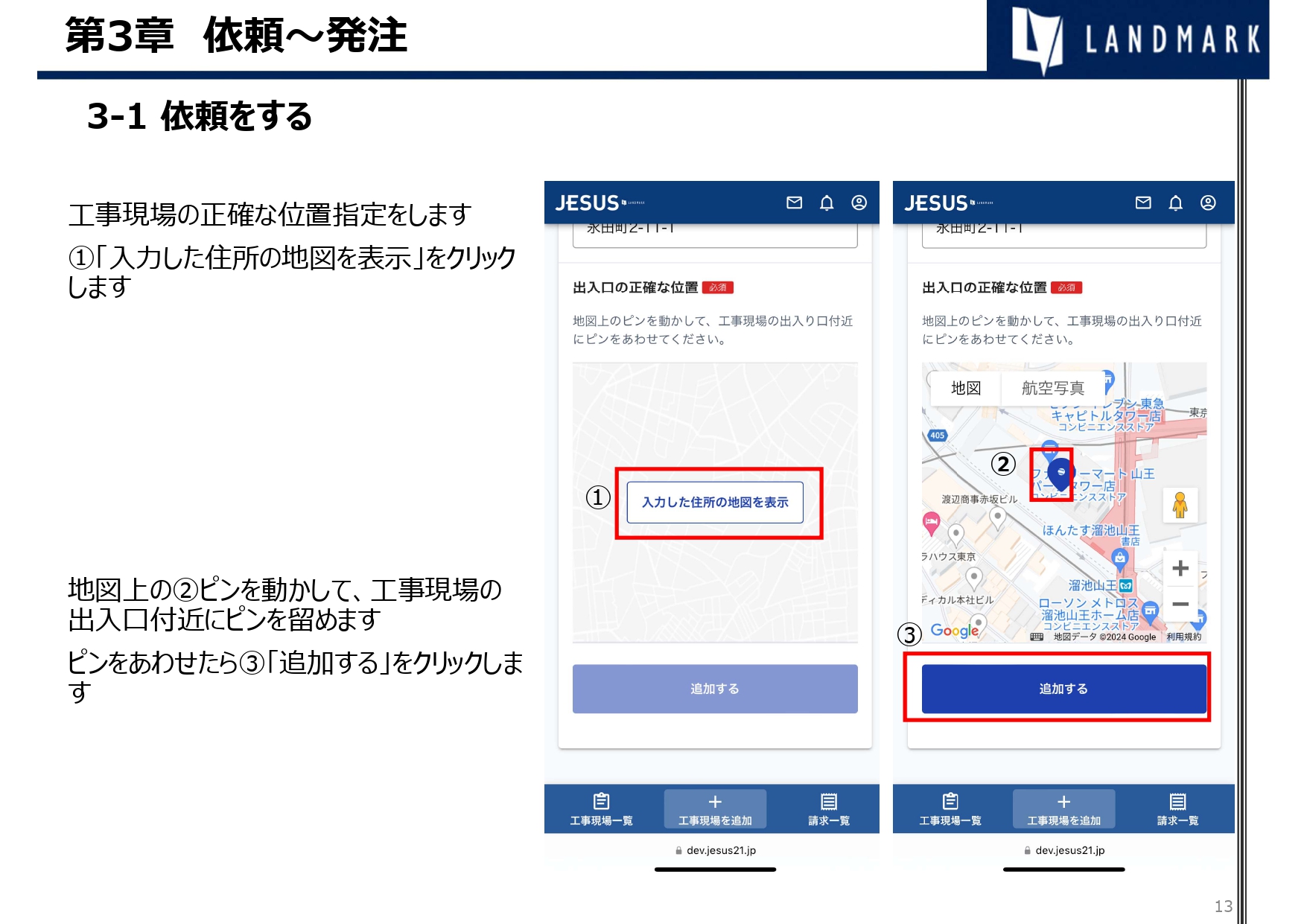1307x924 pixels.
Task: Click address field in left phone
Action: coord(715,234)
